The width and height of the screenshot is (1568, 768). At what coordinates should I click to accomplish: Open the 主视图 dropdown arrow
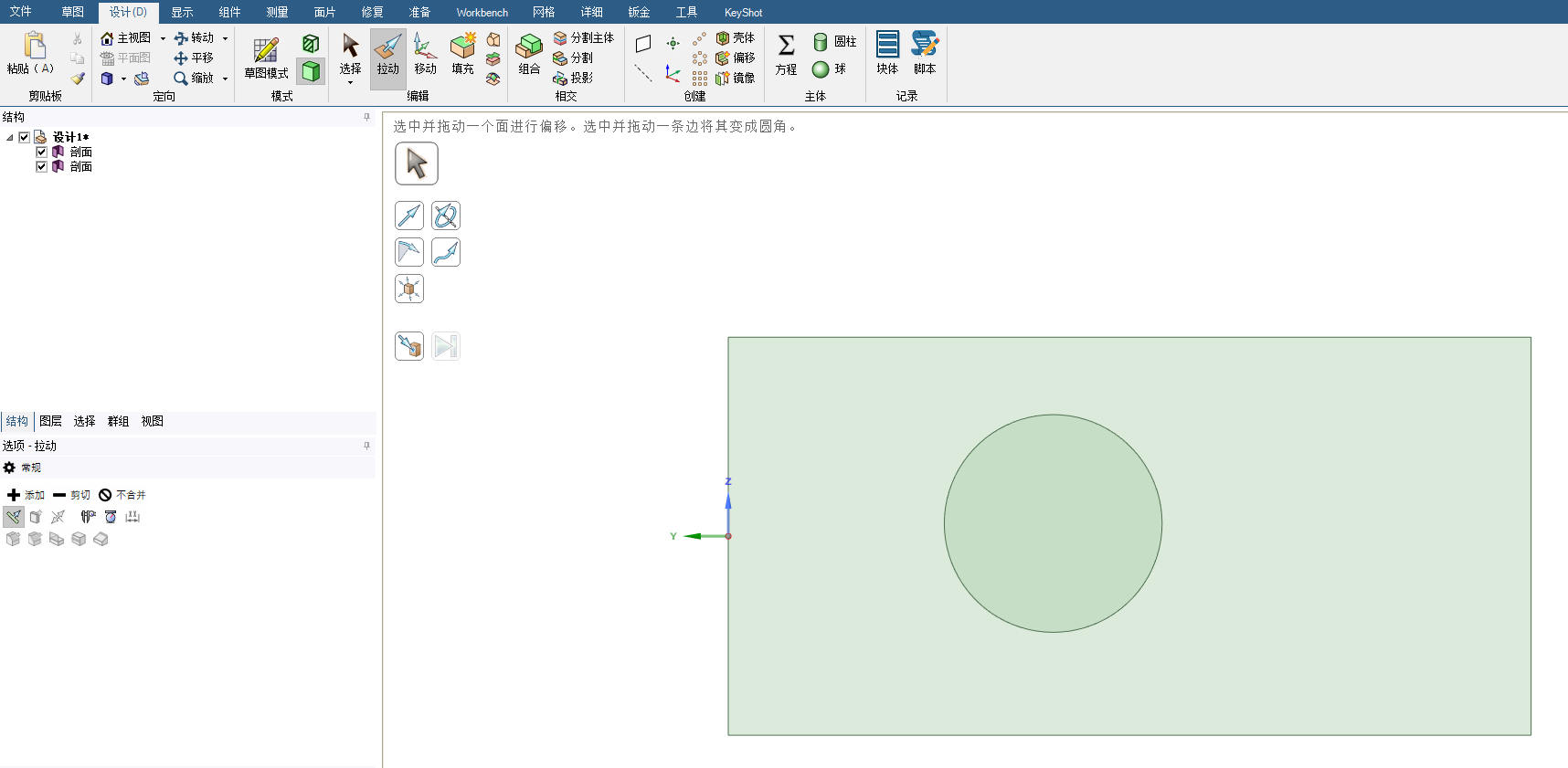pyautogui.click(x=163, y=38)
